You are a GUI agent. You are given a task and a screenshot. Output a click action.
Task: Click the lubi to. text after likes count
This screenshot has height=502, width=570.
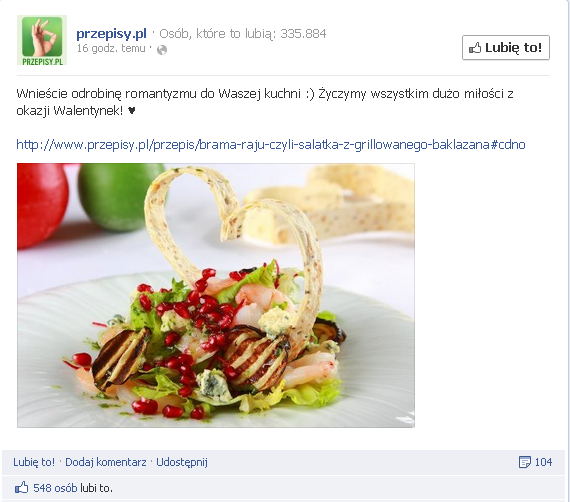(96, 488)
